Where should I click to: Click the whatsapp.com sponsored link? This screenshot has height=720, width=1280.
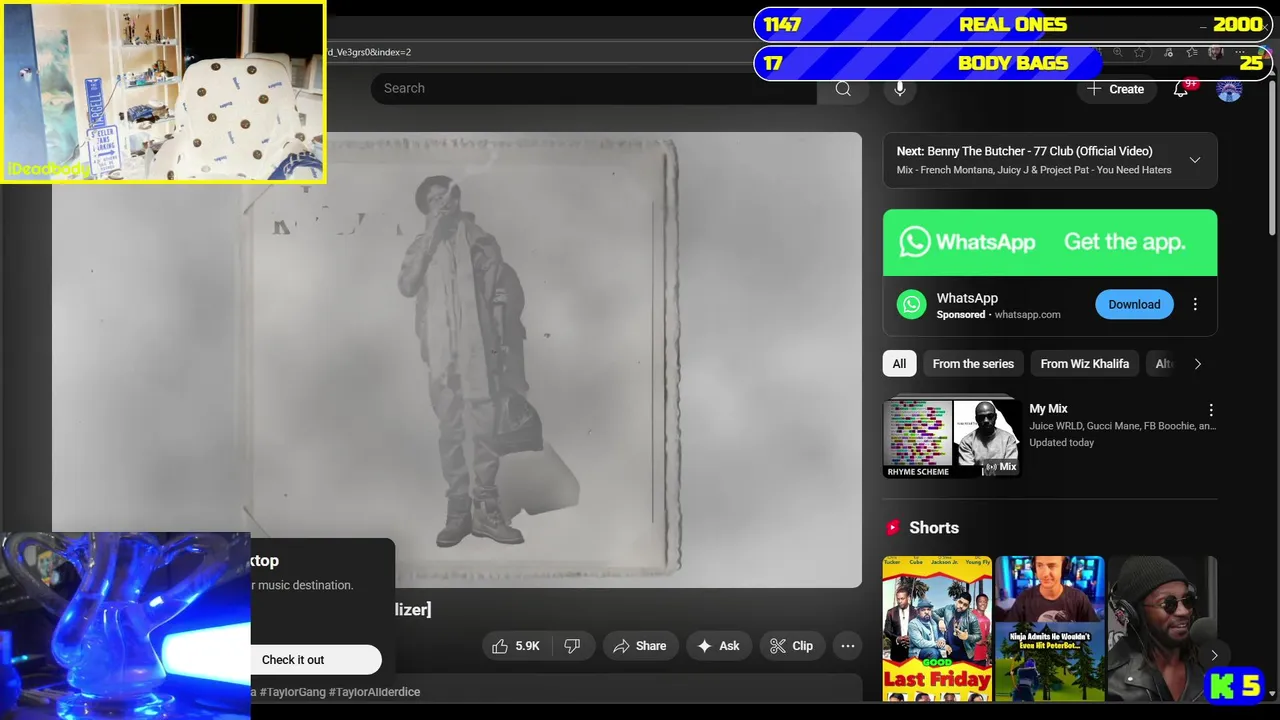click(1027, 314)
